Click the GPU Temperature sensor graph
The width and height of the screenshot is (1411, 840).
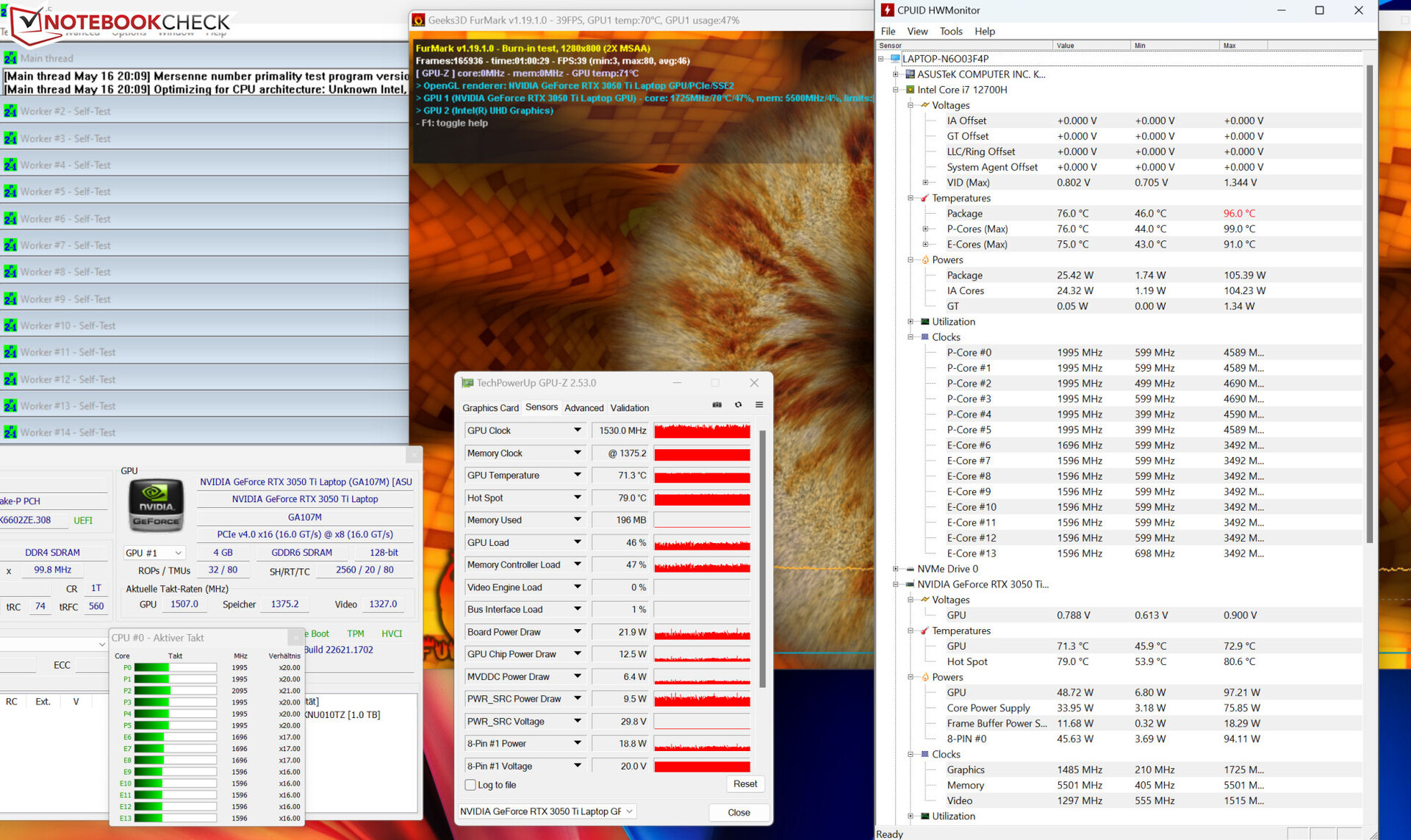tap(702, 475)
